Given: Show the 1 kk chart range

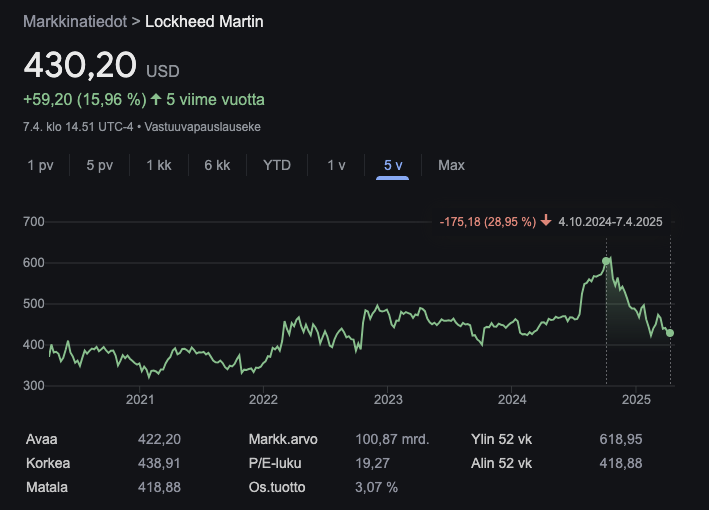Looking at the screenshot, I should tap(159, 165).
